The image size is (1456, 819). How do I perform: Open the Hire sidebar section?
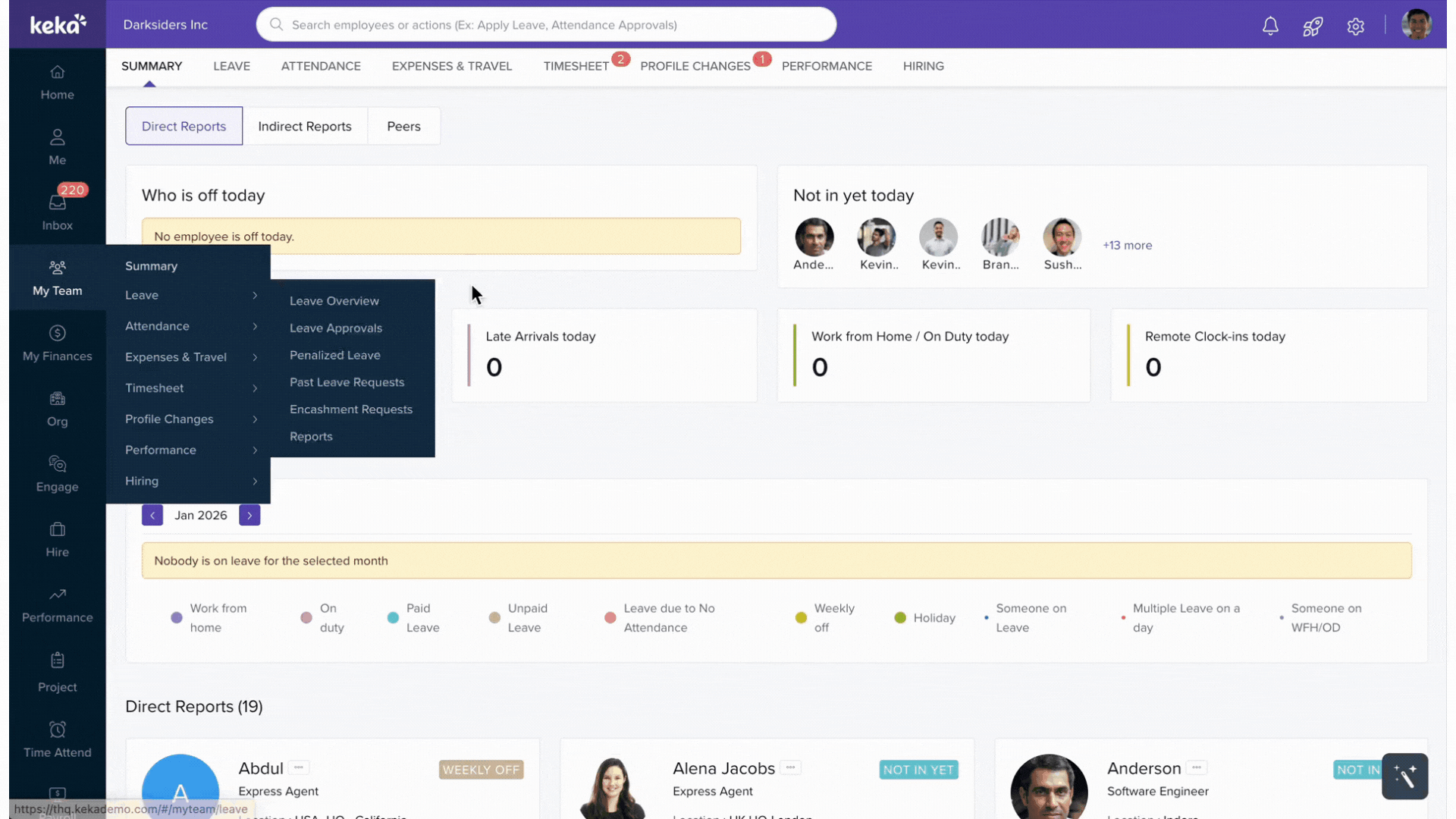click(58, 539)
